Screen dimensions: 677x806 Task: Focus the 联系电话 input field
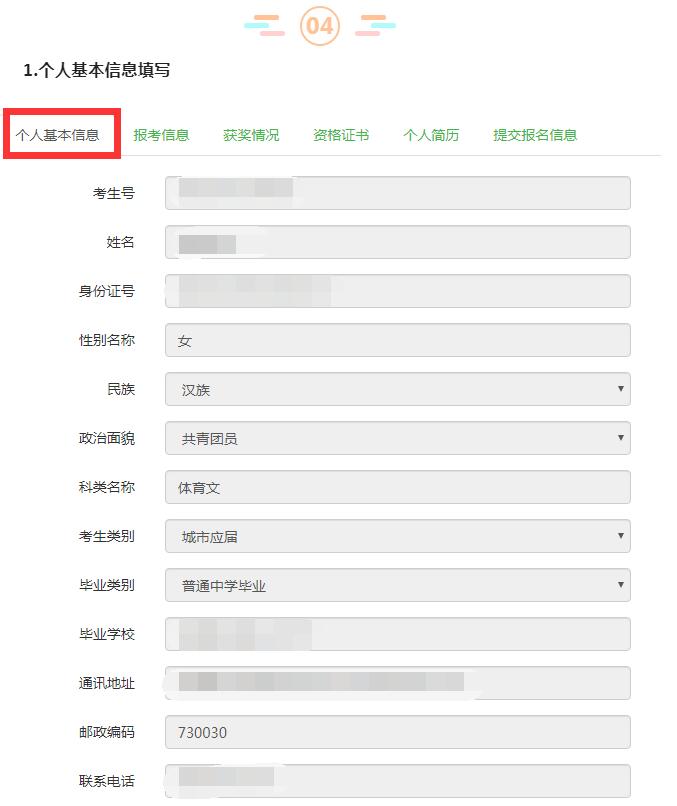[x=397, y=780]
